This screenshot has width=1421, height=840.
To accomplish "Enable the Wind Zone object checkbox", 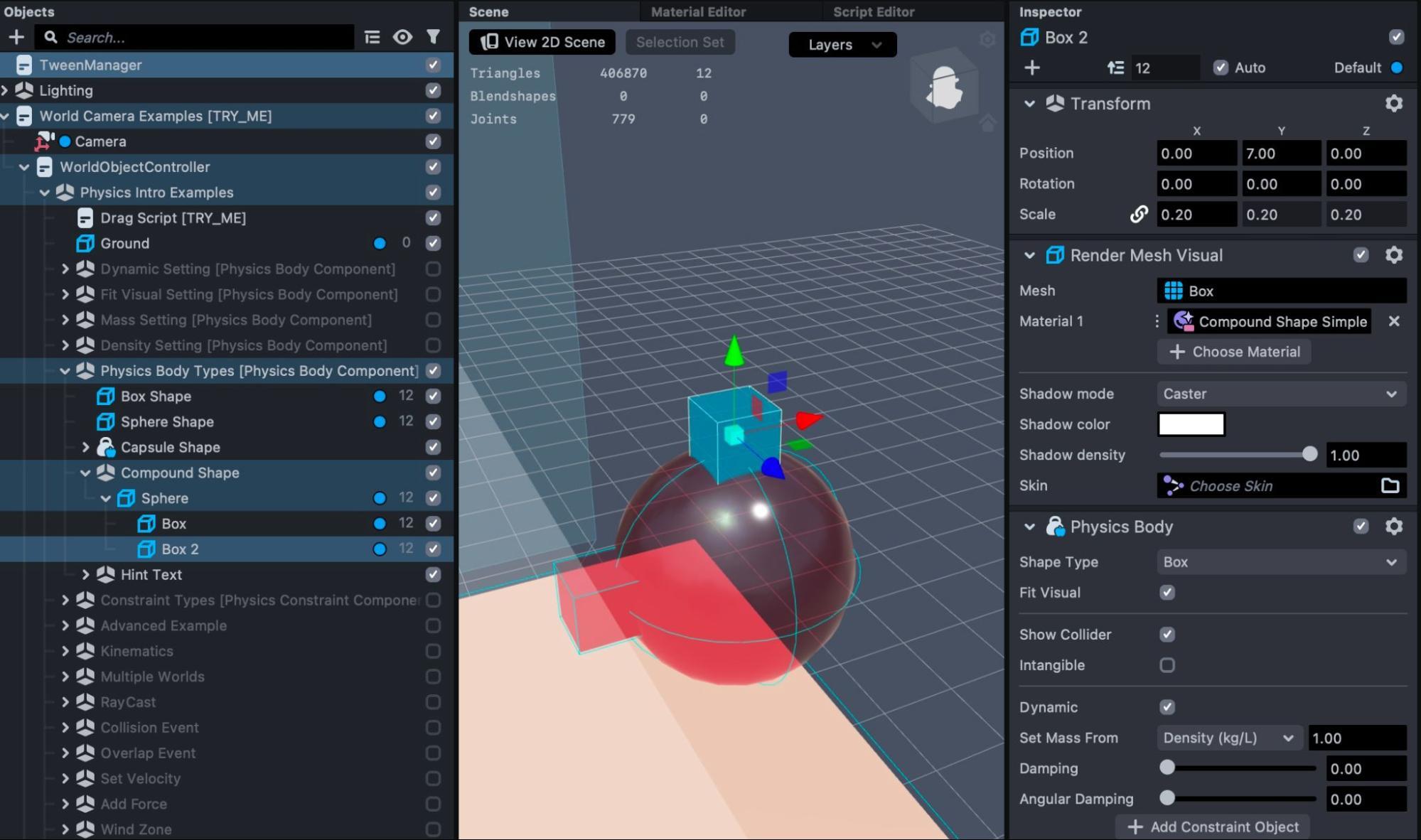I will 433,829.
